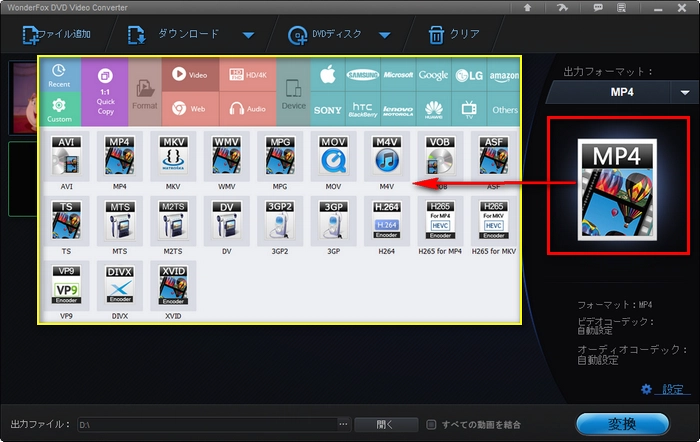
Task: Open the Apple device category
Action: pyautogui.click(x=326, y=75)
